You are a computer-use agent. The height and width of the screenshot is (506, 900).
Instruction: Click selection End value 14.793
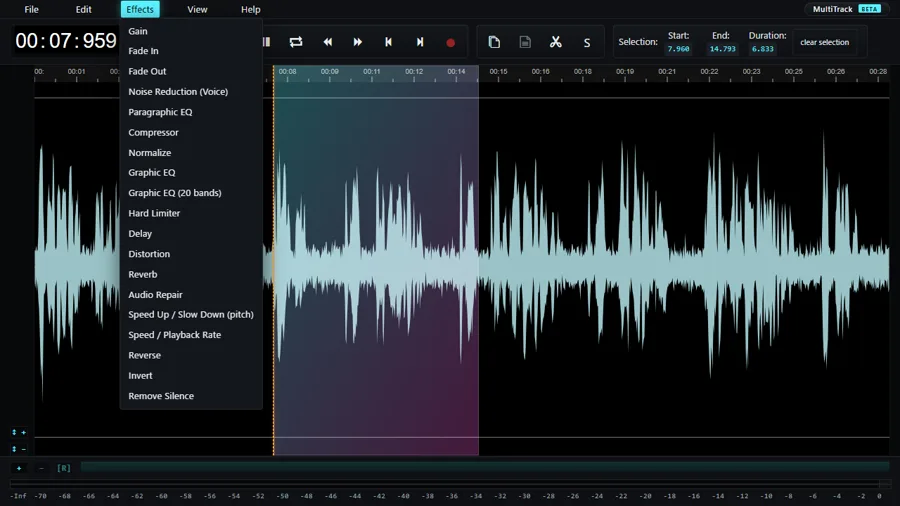pos(722,49)
